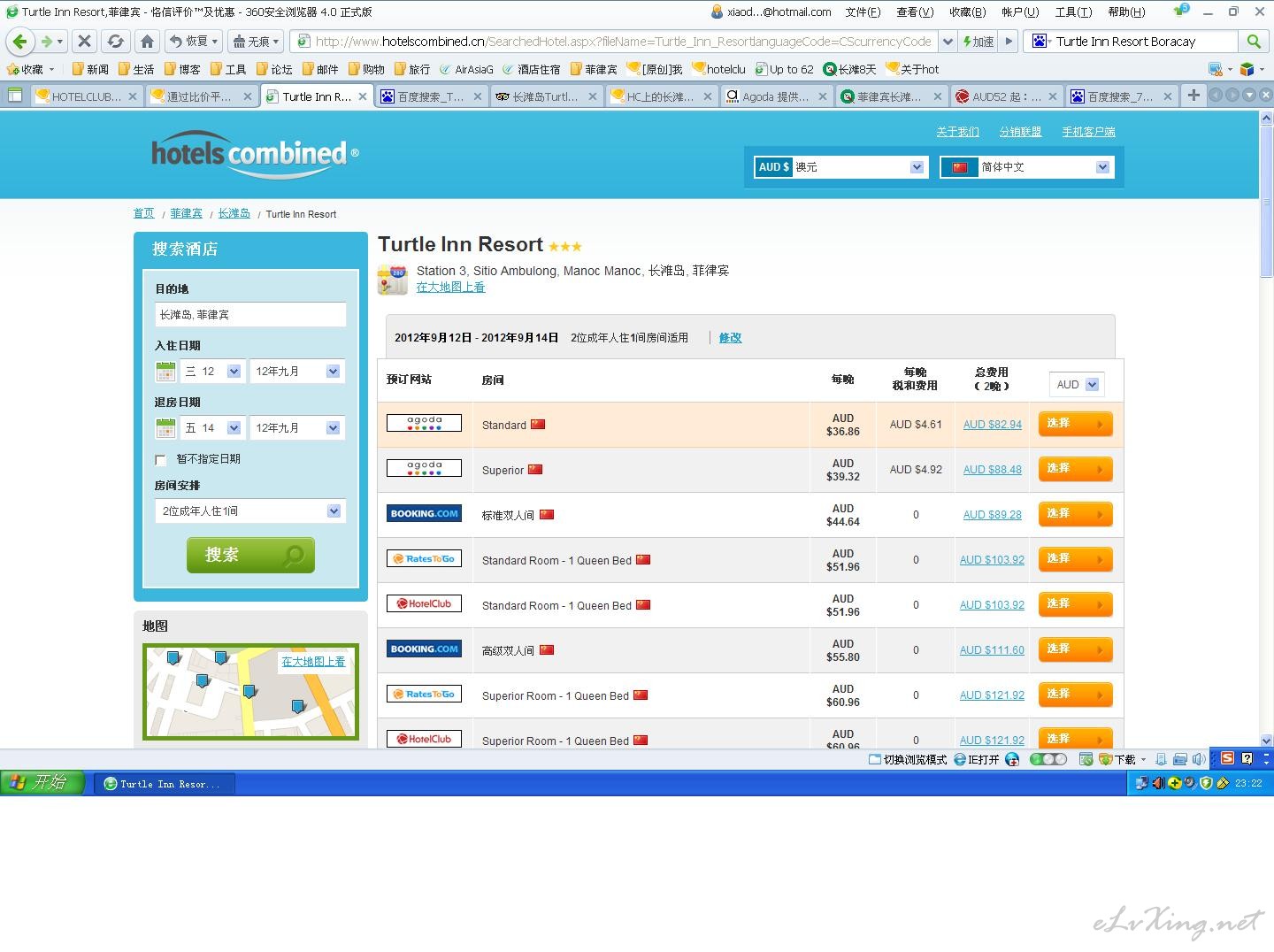
Task: Click the 收藏 favorites star icon
Action: point(13,69)
